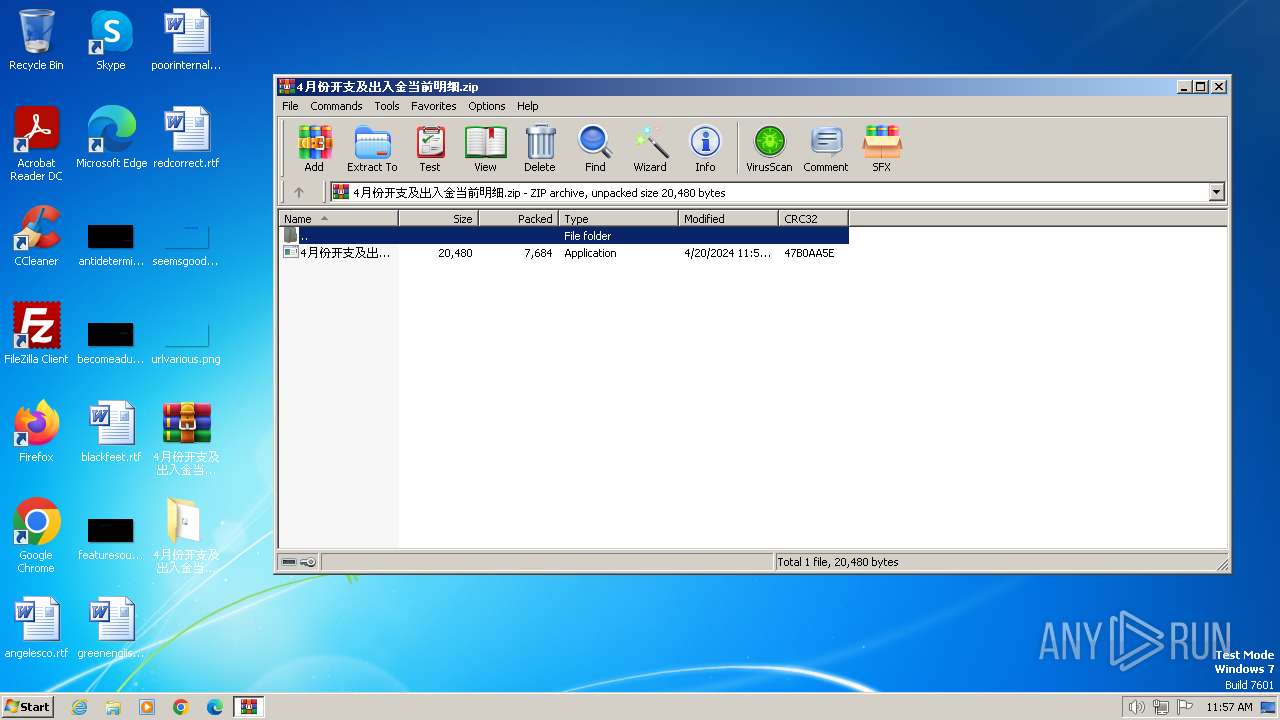The image size is (1280, 720).
Task: Select angelesco.rtf desktop file
Action: (36, 628)
